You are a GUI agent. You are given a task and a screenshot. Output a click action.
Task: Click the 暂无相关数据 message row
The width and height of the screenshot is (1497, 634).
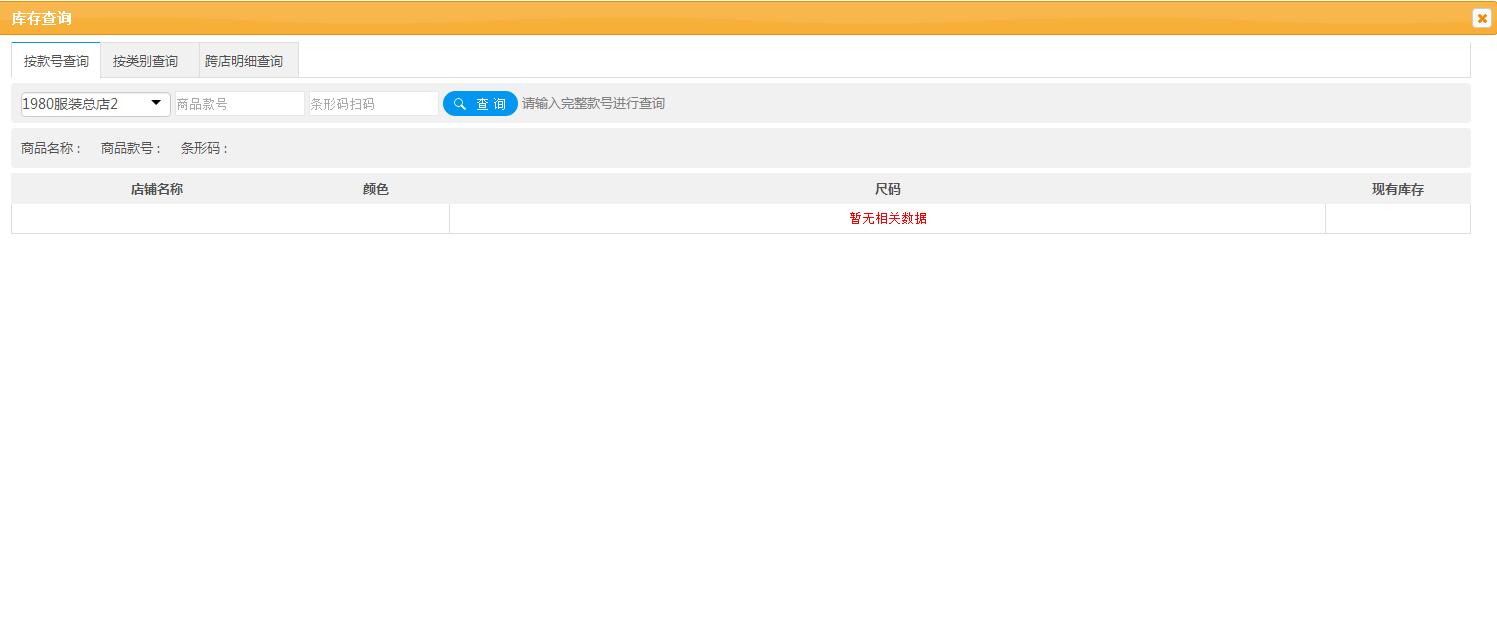pos(887,218)
